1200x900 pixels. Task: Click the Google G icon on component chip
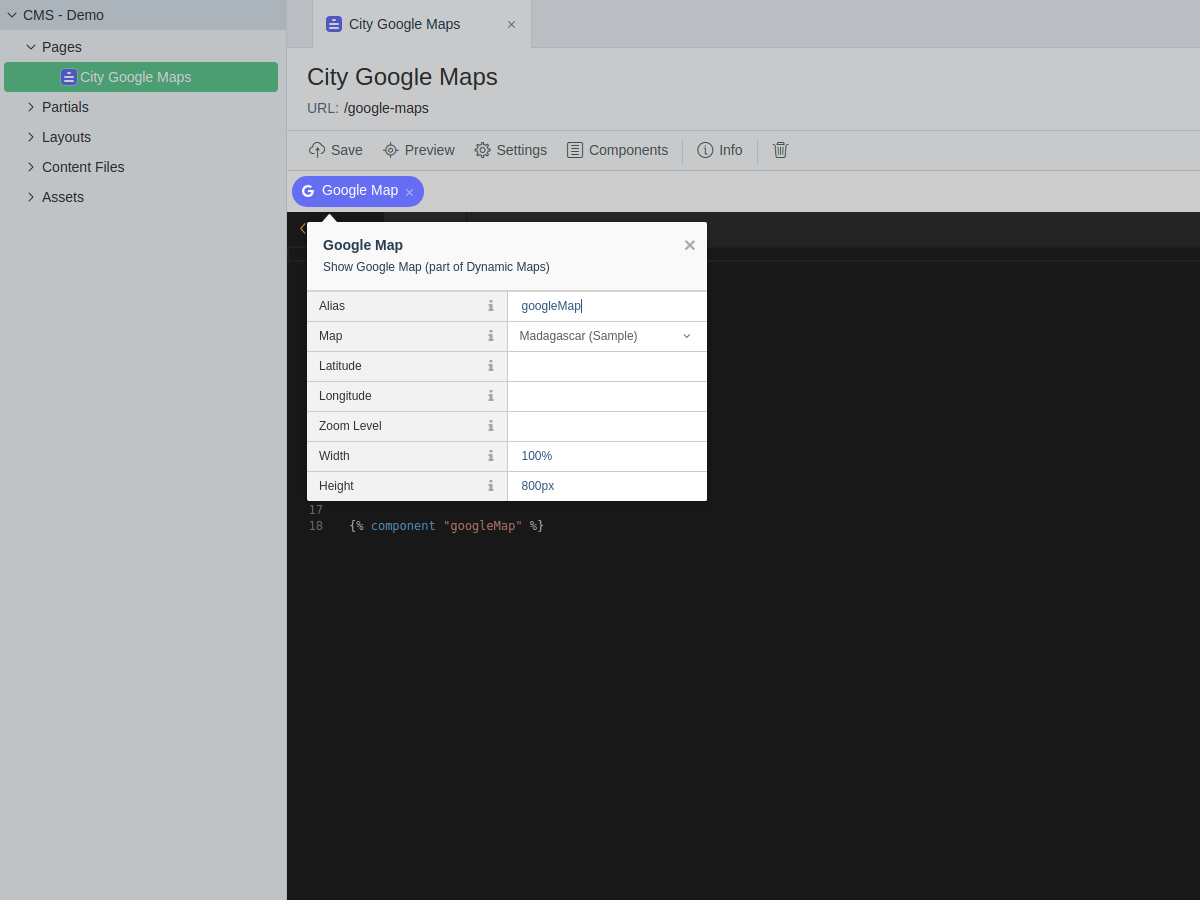pos(308,191)
